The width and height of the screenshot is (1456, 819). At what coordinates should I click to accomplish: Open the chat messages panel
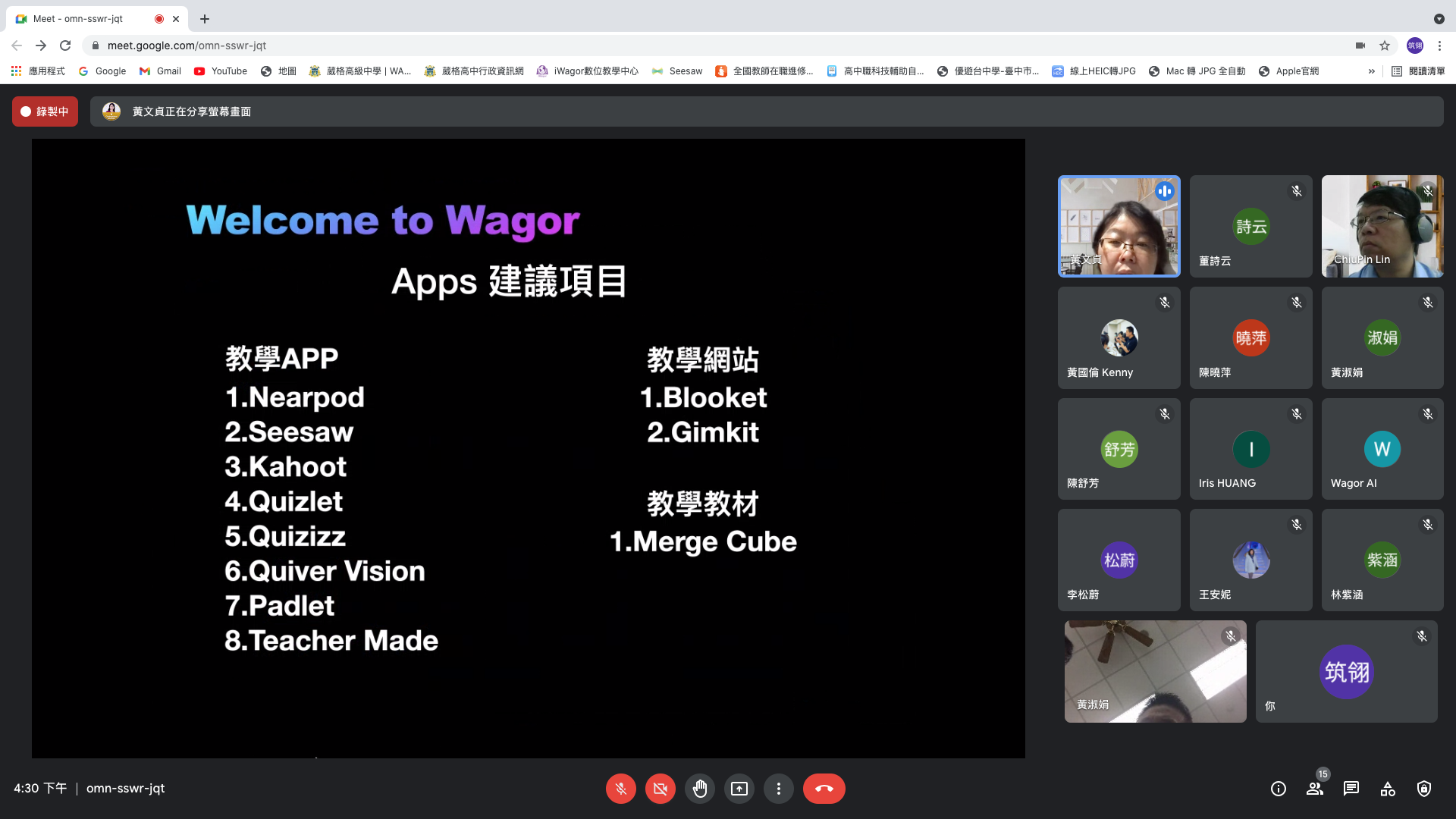pyautogui.click(x=1351, y=789)
